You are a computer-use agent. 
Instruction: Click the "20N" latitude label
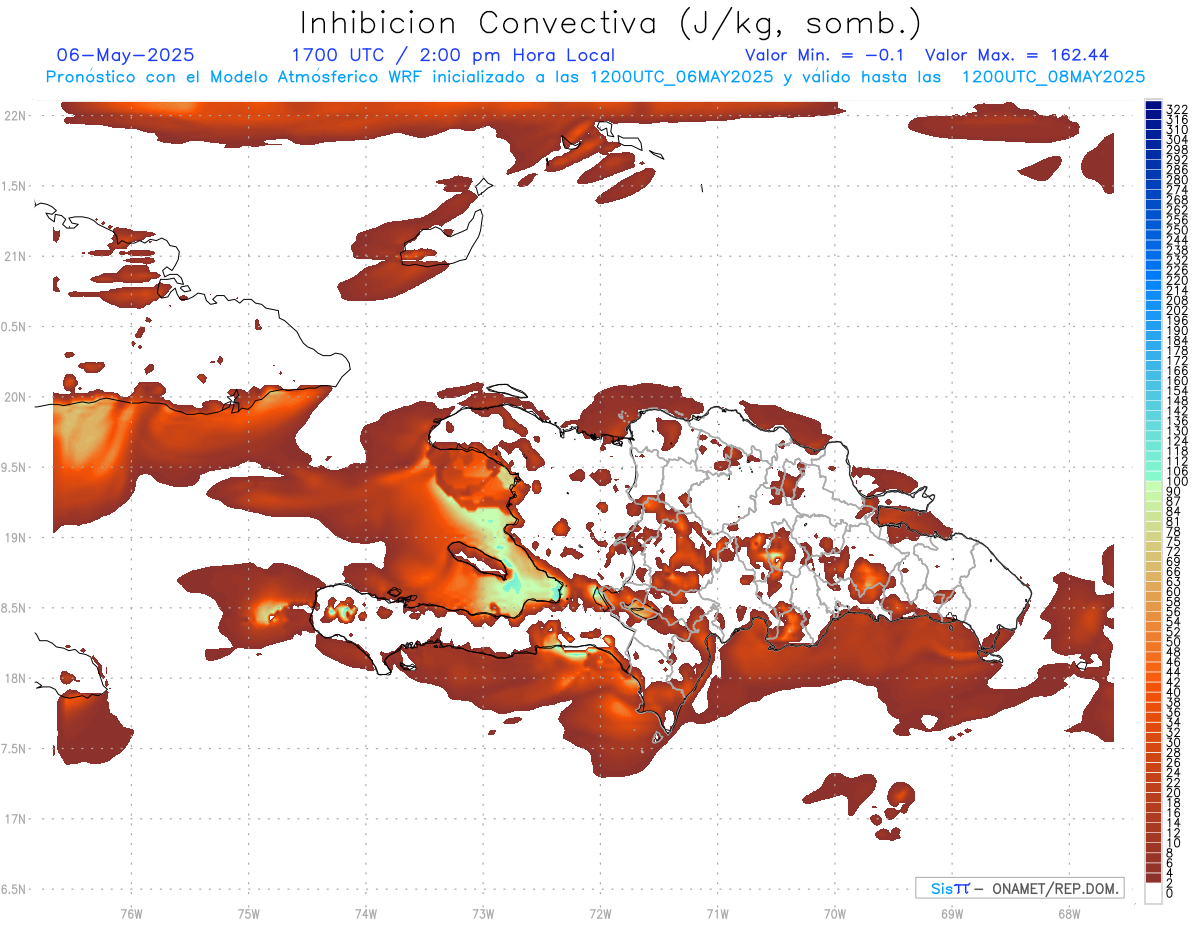pos(15,397)
